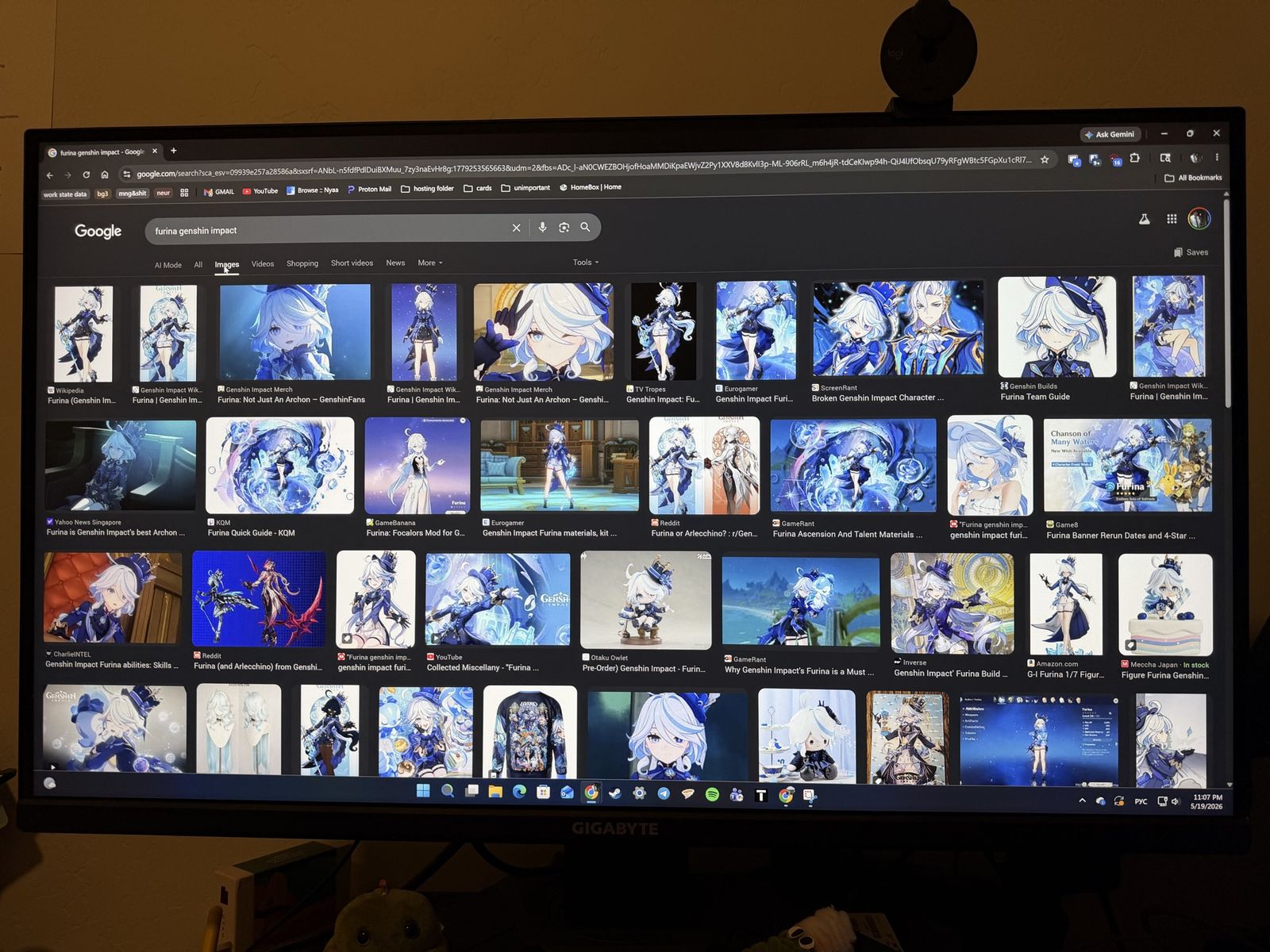This screenshot has height=952, width=1270.
Task: Submit search with the magnifying glass icon
Action: pyautogui.click(x=585, y=227)
